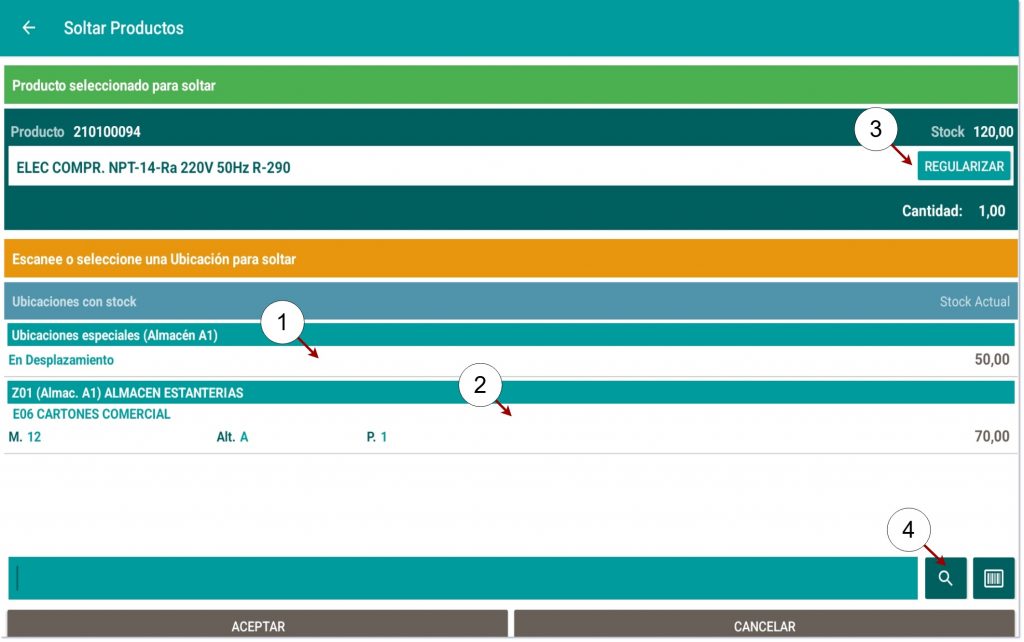The width and height of the screenshot is (1024, 642).
Task: Click the Stock Actual column header
Action: pyautogui.click(x=974, y=301)
